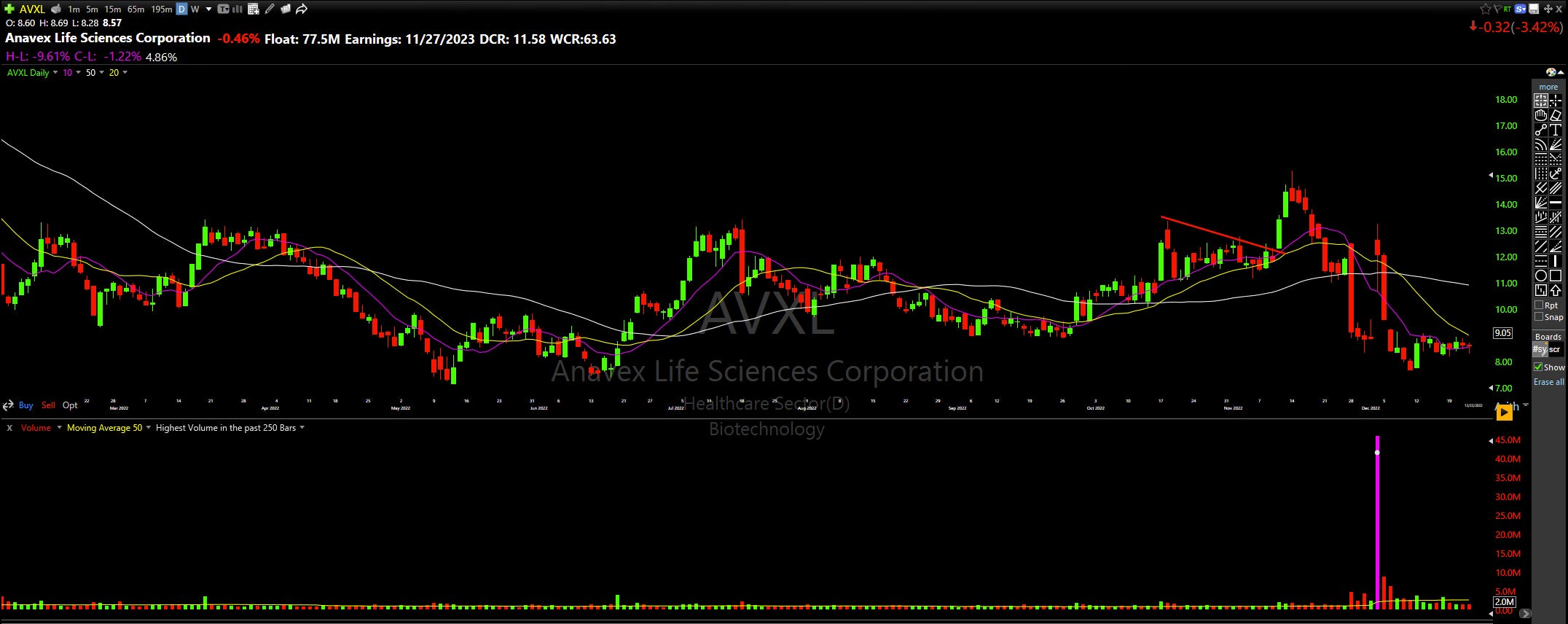Uncheck the Show checkbox
The image size is (1568, 624).
1539,367
